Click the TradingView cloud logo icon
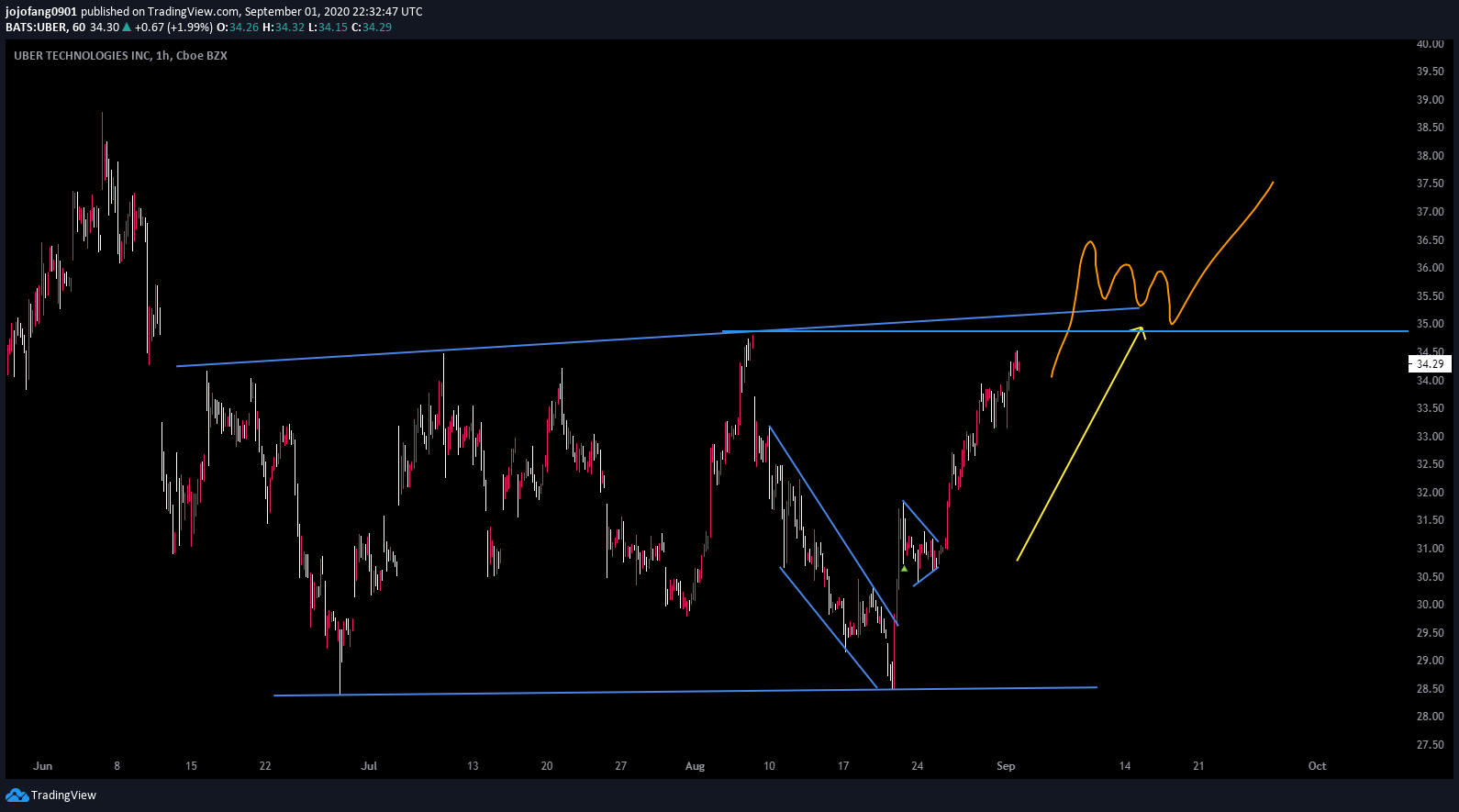 (17, 795)
